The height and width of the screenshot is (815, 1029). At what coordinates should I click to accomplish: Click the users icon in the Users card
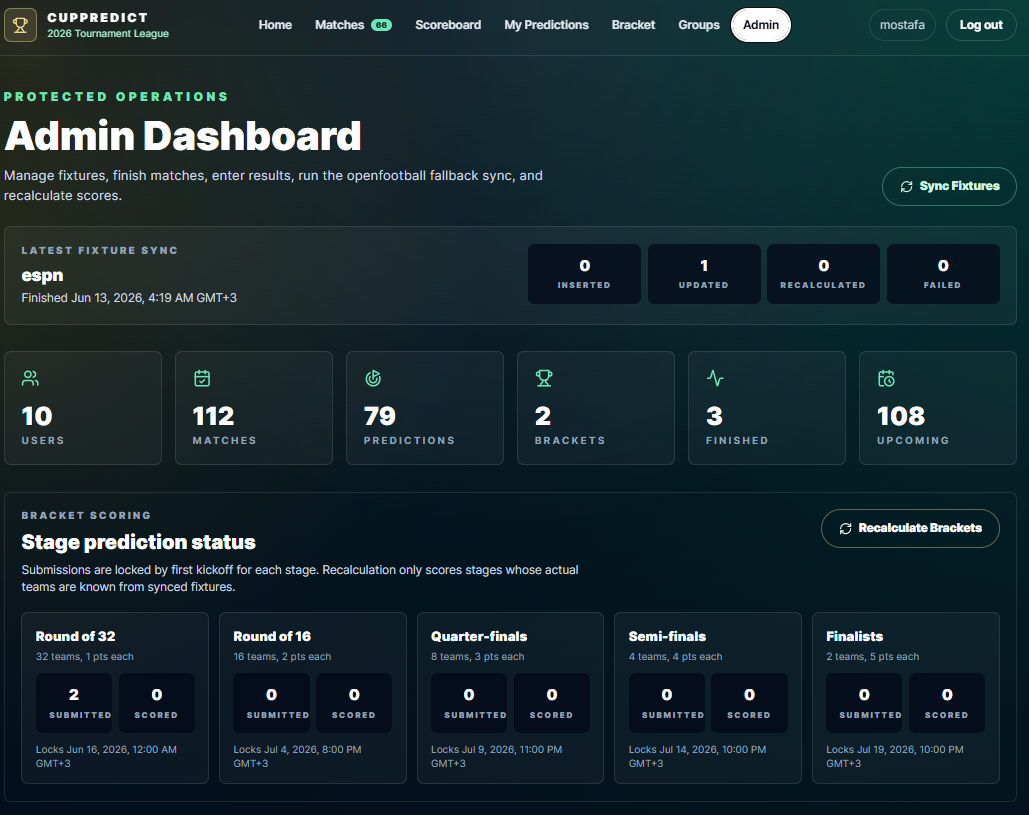click(x=30, y=378)
